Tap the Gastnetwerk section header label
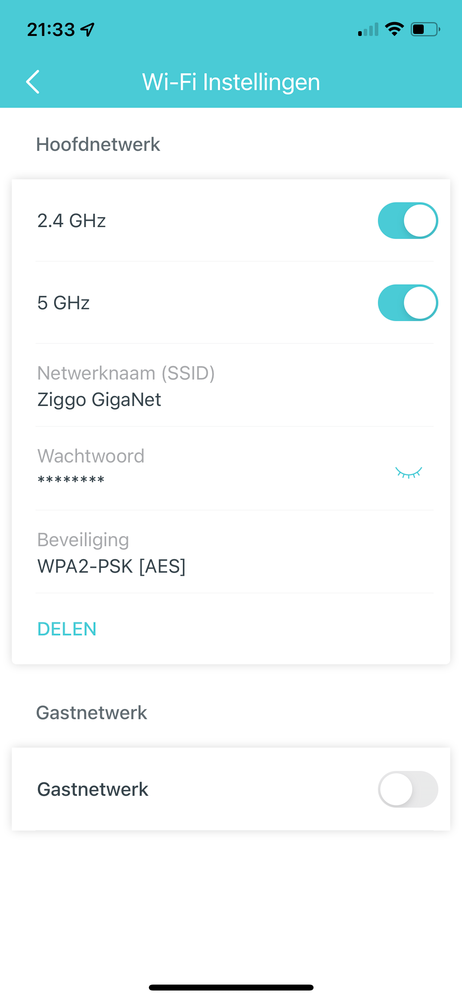This screenshot has height=1000, width=462. coord(92,712)
